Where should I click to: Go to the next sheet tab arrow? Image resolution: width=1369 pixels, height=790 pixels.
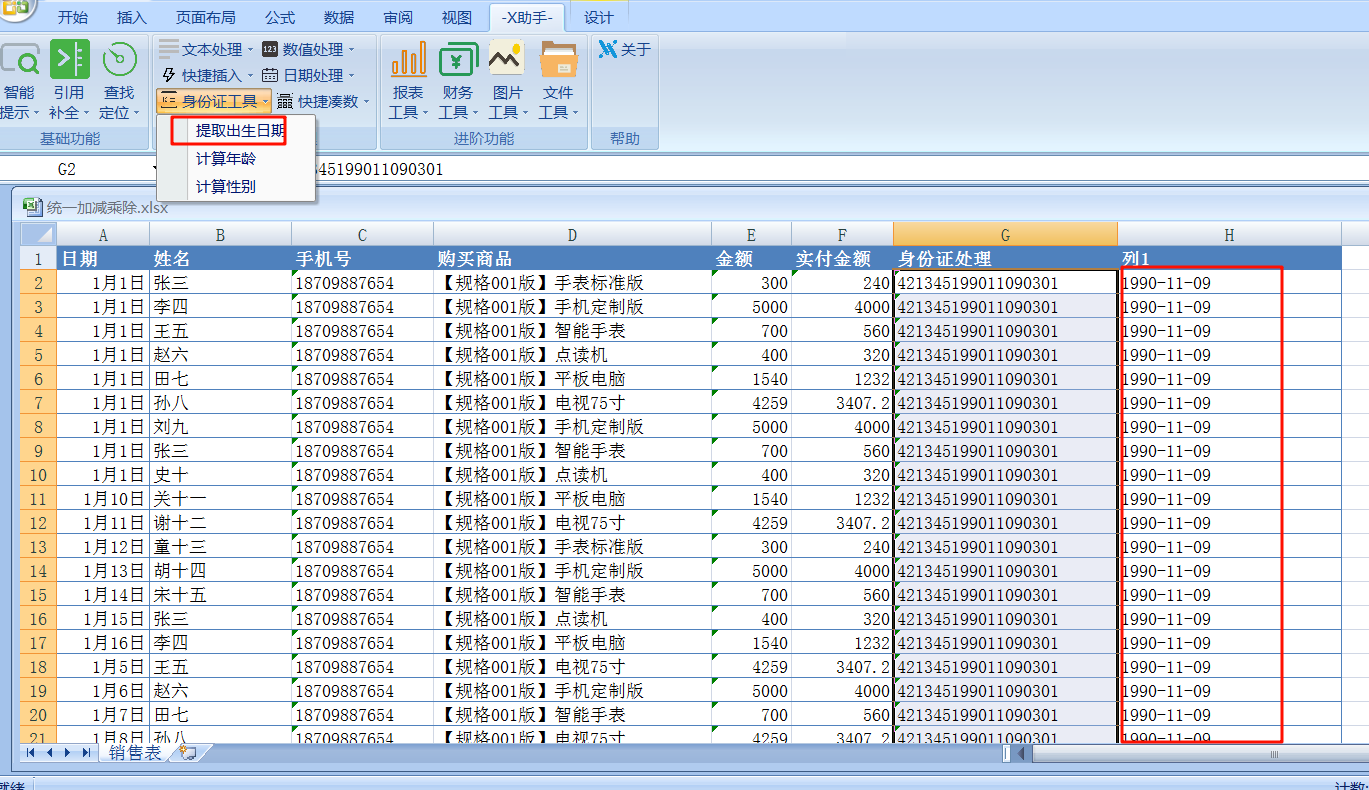[x=67, y=753]
